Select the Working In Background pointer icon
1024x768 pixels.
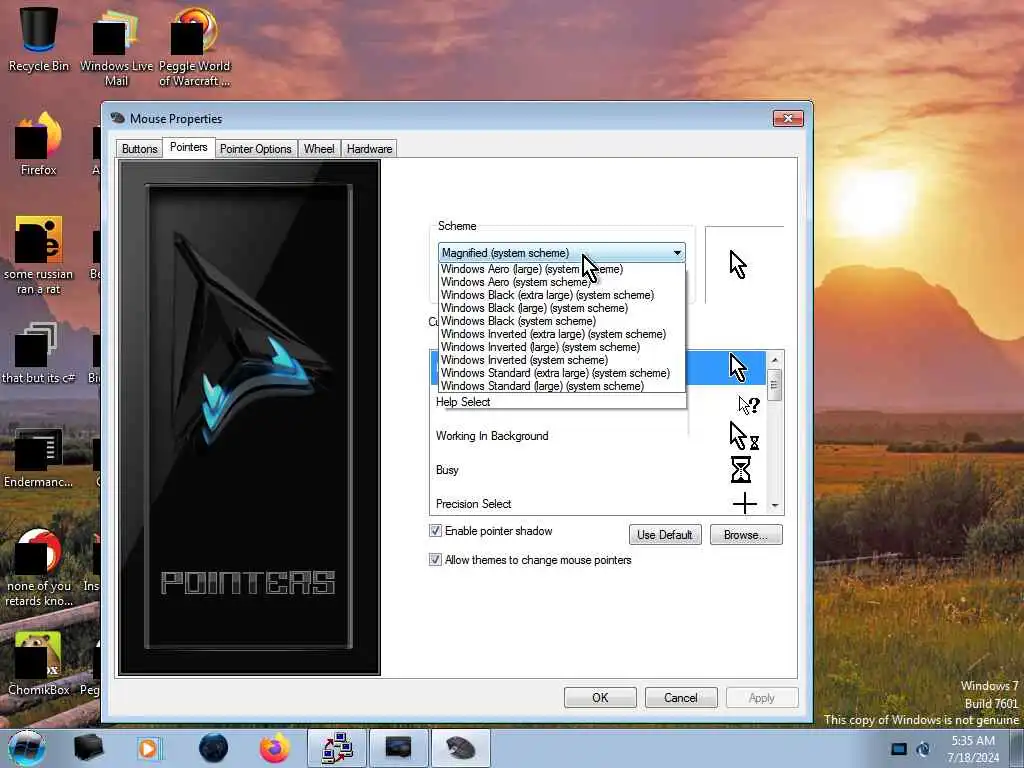point(744,436)
